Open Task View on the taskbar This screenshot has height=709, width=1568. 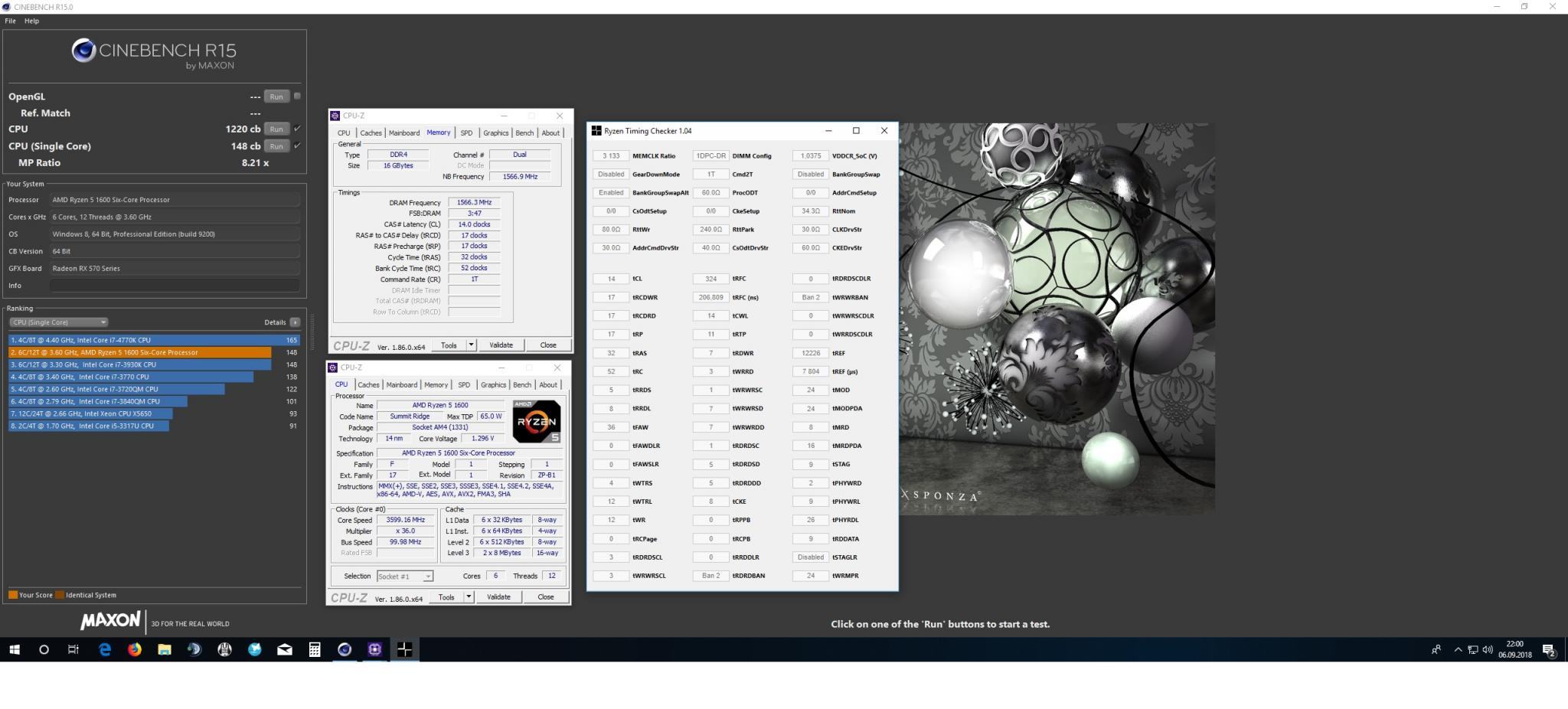point(73,649)
